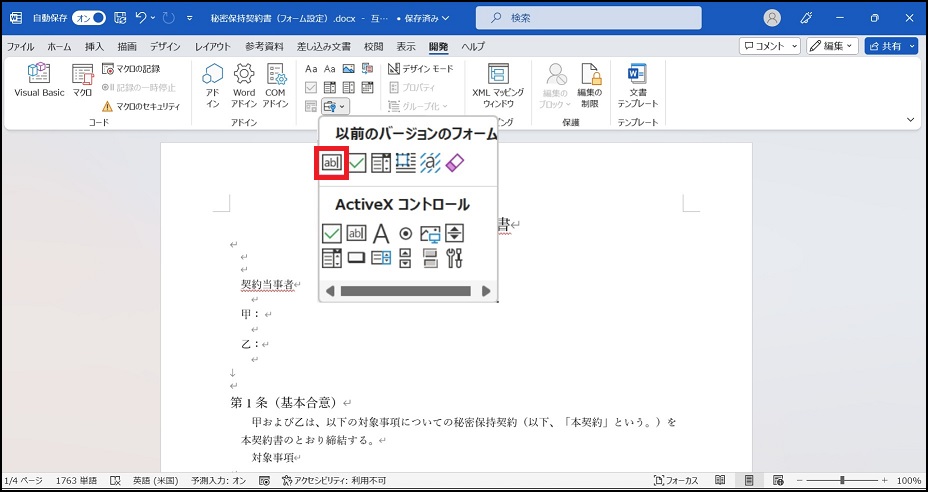The image size is (928, 492).
Task: Insert rich text content control (first Aa)
Action: tap(311, 69)
